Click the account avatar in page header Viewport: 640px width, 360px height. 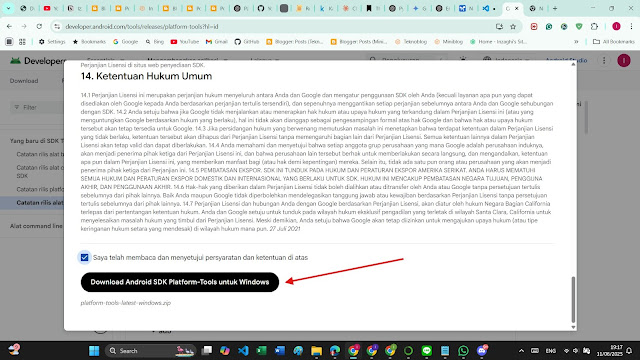point(624,60)
